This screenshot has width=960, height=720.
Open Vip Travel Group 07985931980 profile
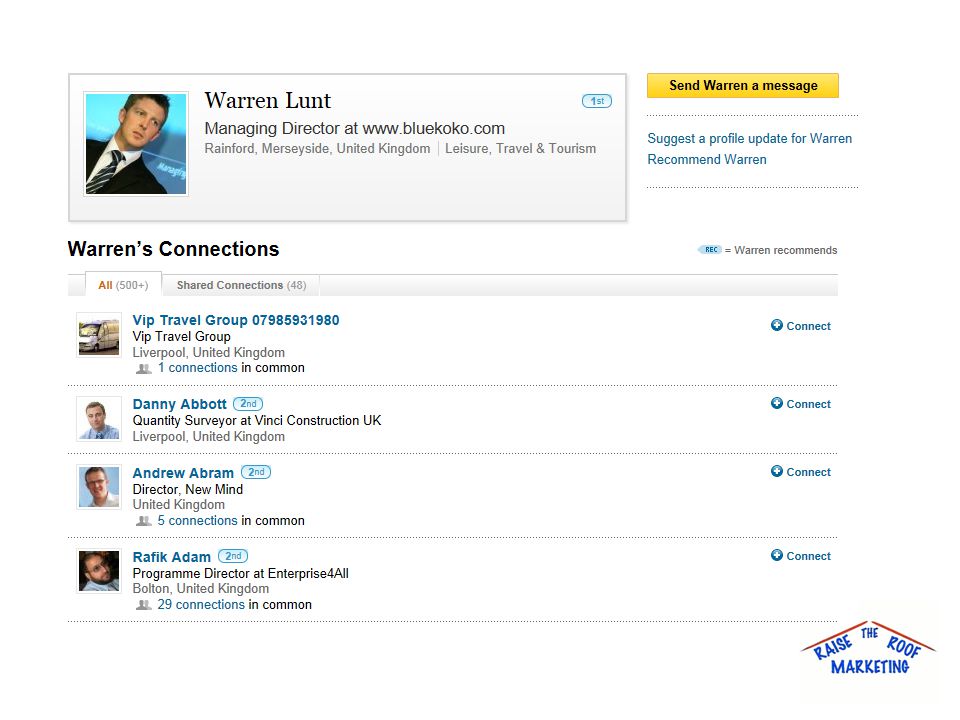[236, 320]
